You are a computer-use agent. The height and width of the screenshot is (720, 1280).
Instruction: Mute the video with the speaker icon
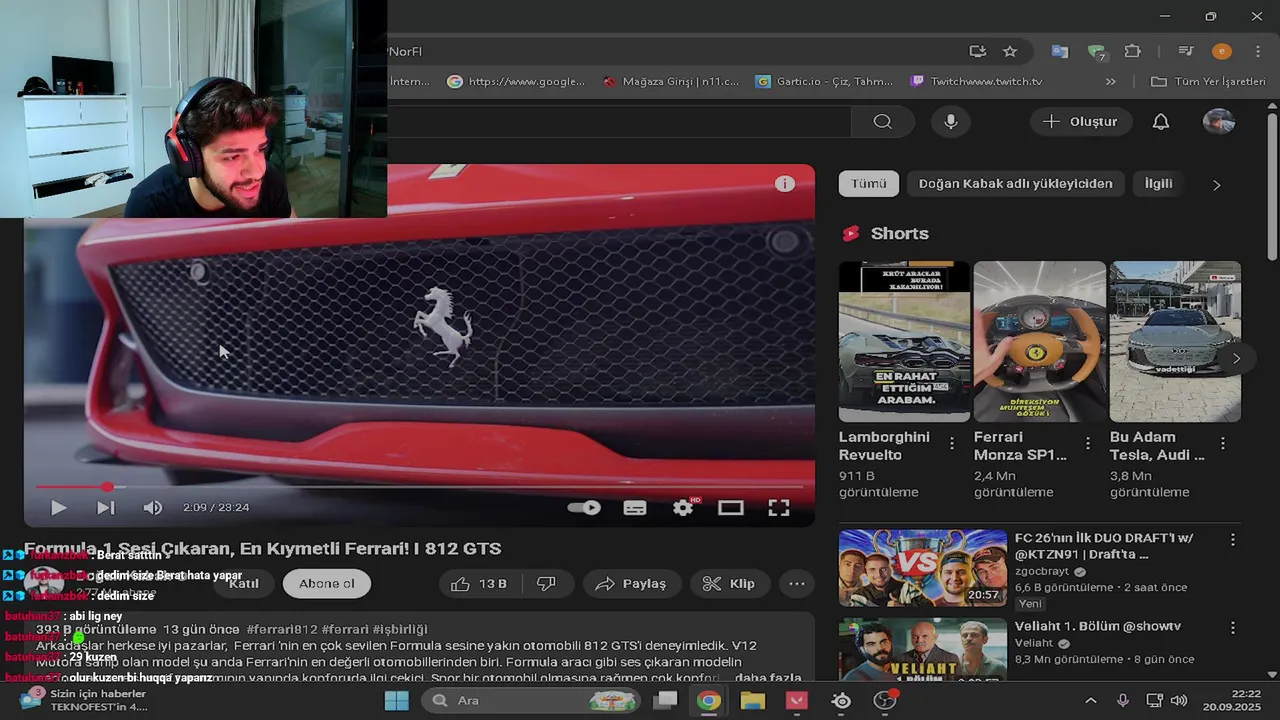(152, 508)
